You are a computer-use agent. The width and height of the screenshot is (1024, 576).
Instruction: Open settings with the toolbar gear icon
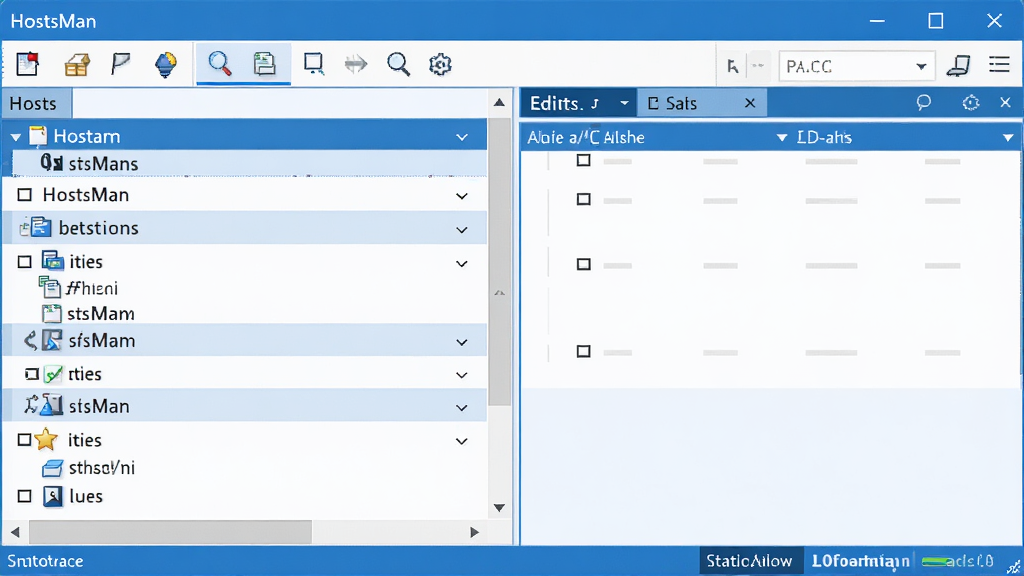(x=440, y=65)
